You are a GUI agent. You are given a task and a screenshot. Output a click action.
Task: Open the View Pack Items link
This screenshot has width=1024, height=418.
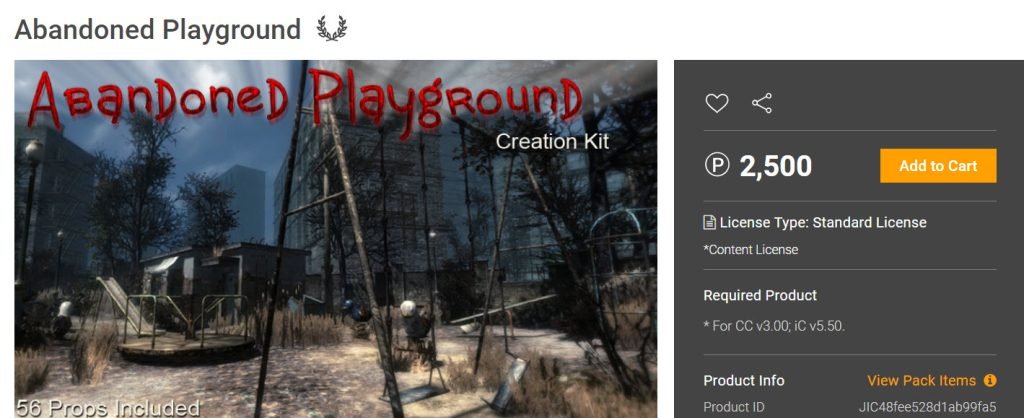[921, 380]
